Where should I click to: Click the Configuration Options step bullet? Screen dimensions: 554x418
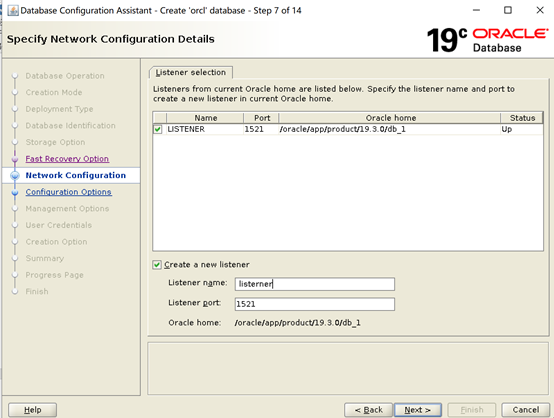tap(15, 193)
